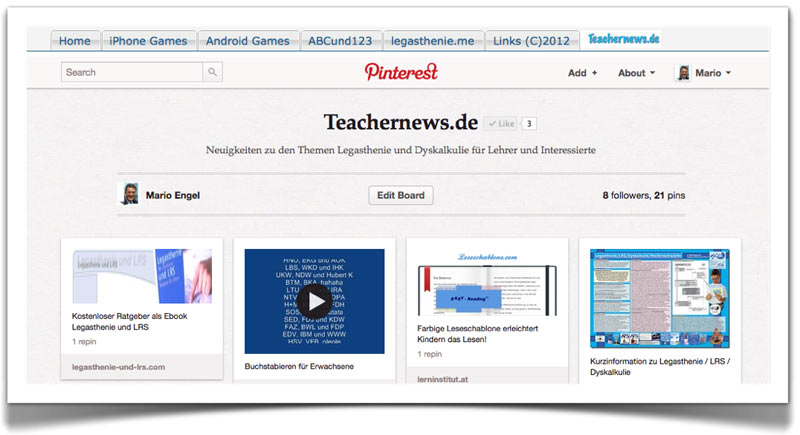Open the Links (C)2012 tab
The image size is (800, 435).
pyautogui.click(x=531, y=41)
